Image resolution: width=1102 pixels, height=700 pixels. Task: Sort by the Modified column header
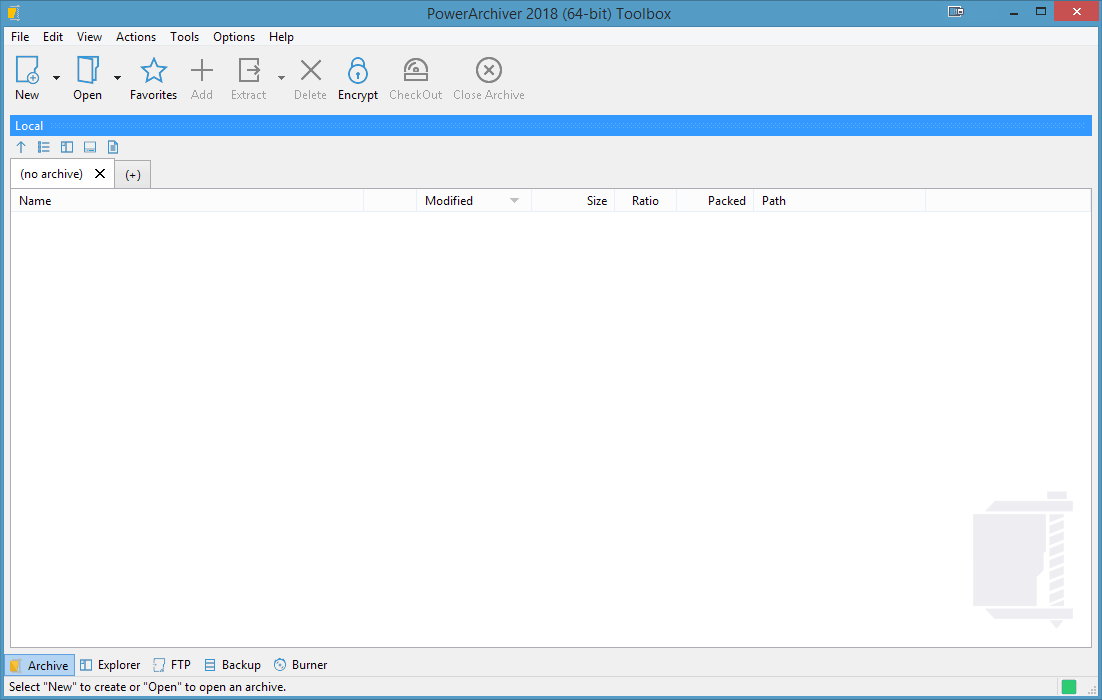pos(474,201)
